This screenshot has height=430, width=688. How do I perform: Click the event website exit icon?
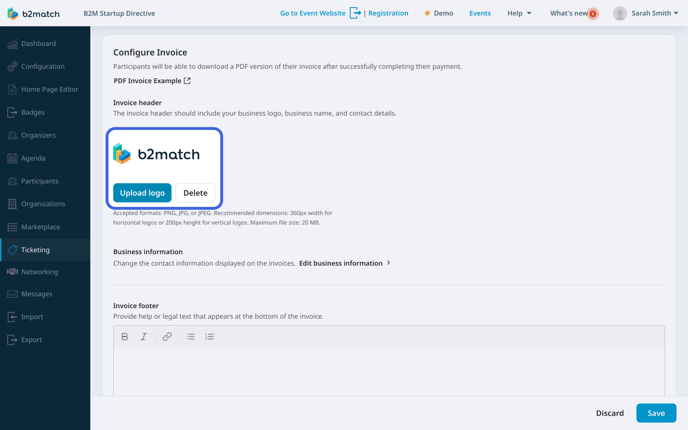pyautogui.click(x=355, y=13)
